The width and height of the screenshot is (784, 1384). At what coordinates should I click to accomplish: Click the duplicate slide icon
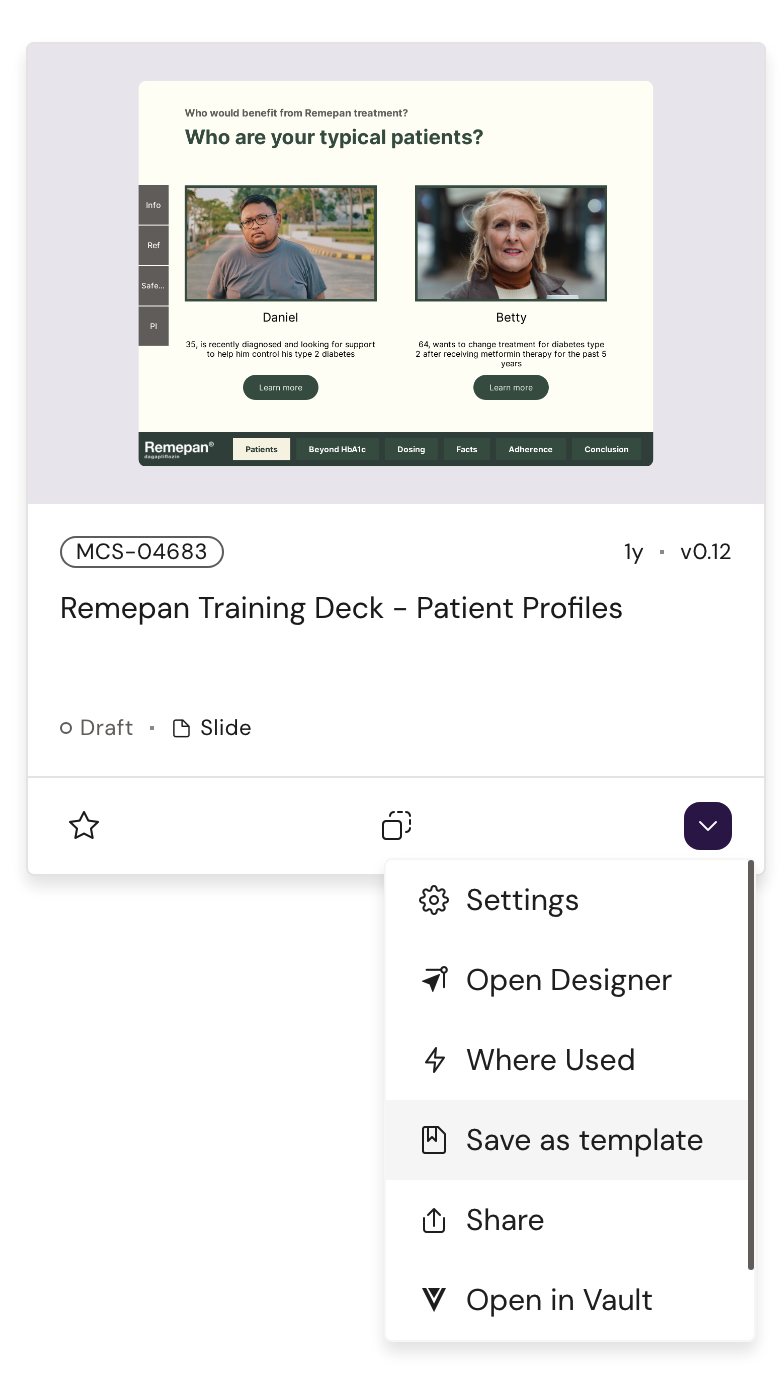396,826
